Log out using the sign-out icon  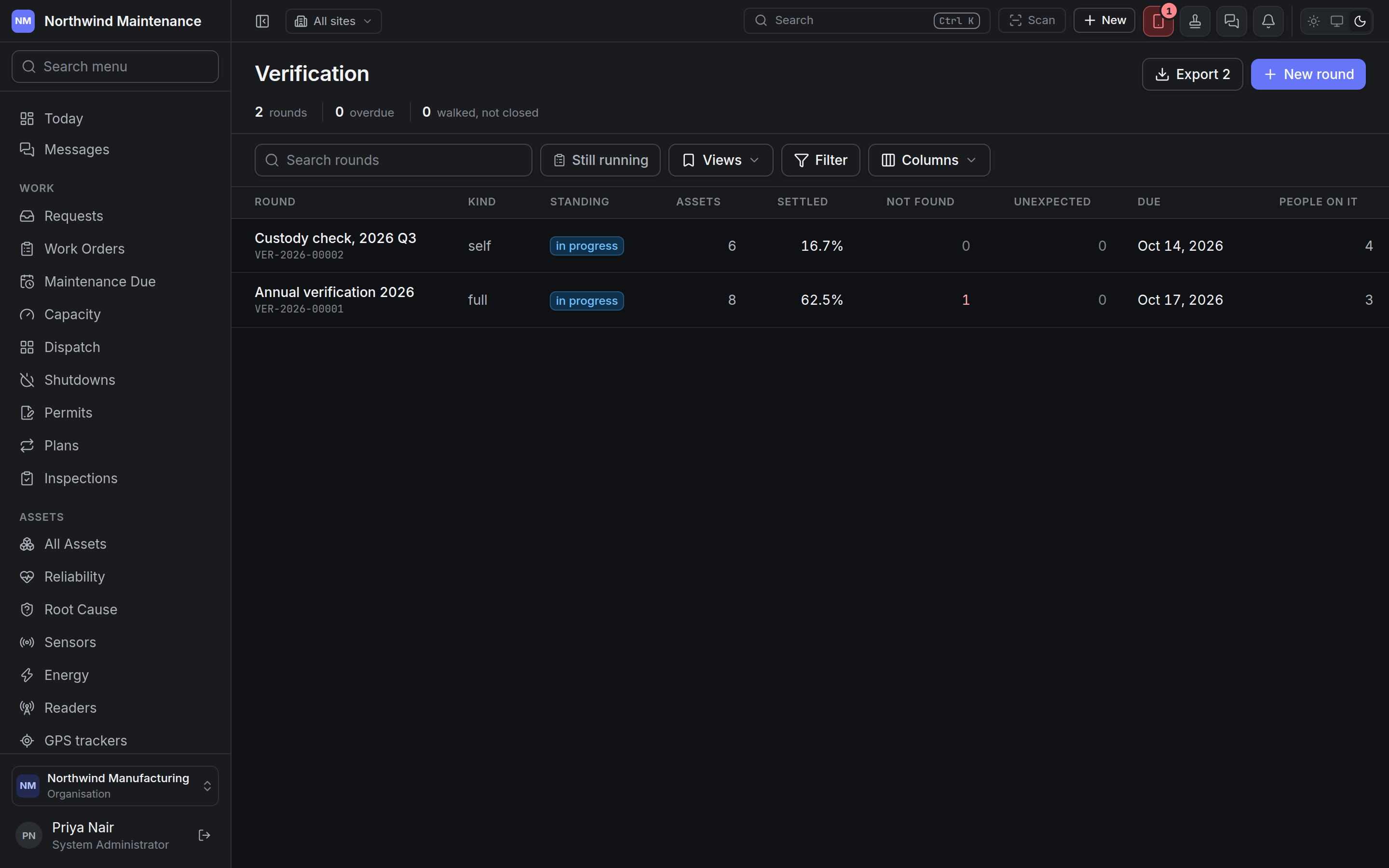click(204, 835)
